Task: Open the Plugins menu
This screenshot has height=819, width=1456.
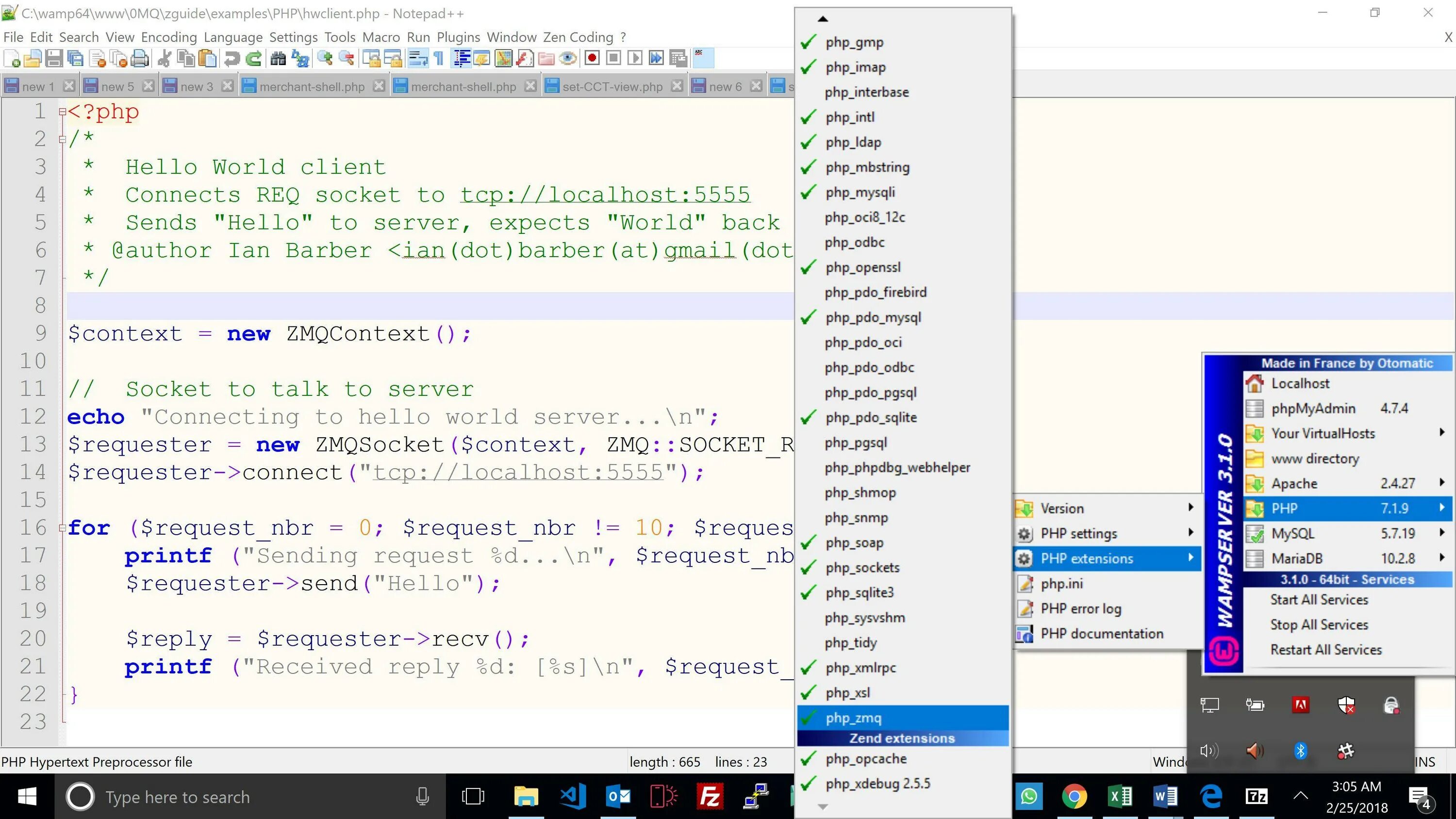Action: (458, 37)
